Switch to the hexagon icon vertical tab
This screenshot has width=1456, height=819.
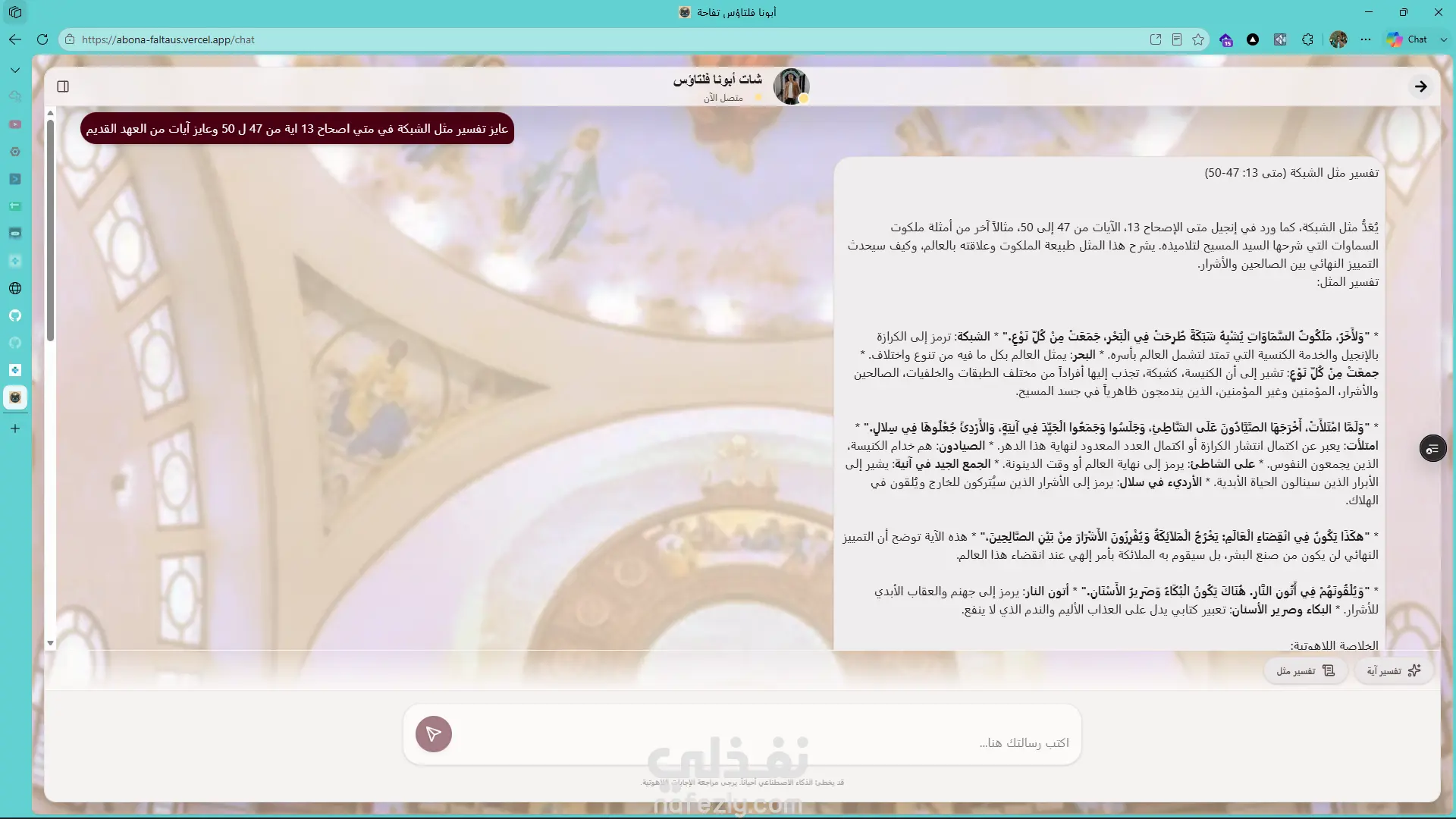coord(15,152)
